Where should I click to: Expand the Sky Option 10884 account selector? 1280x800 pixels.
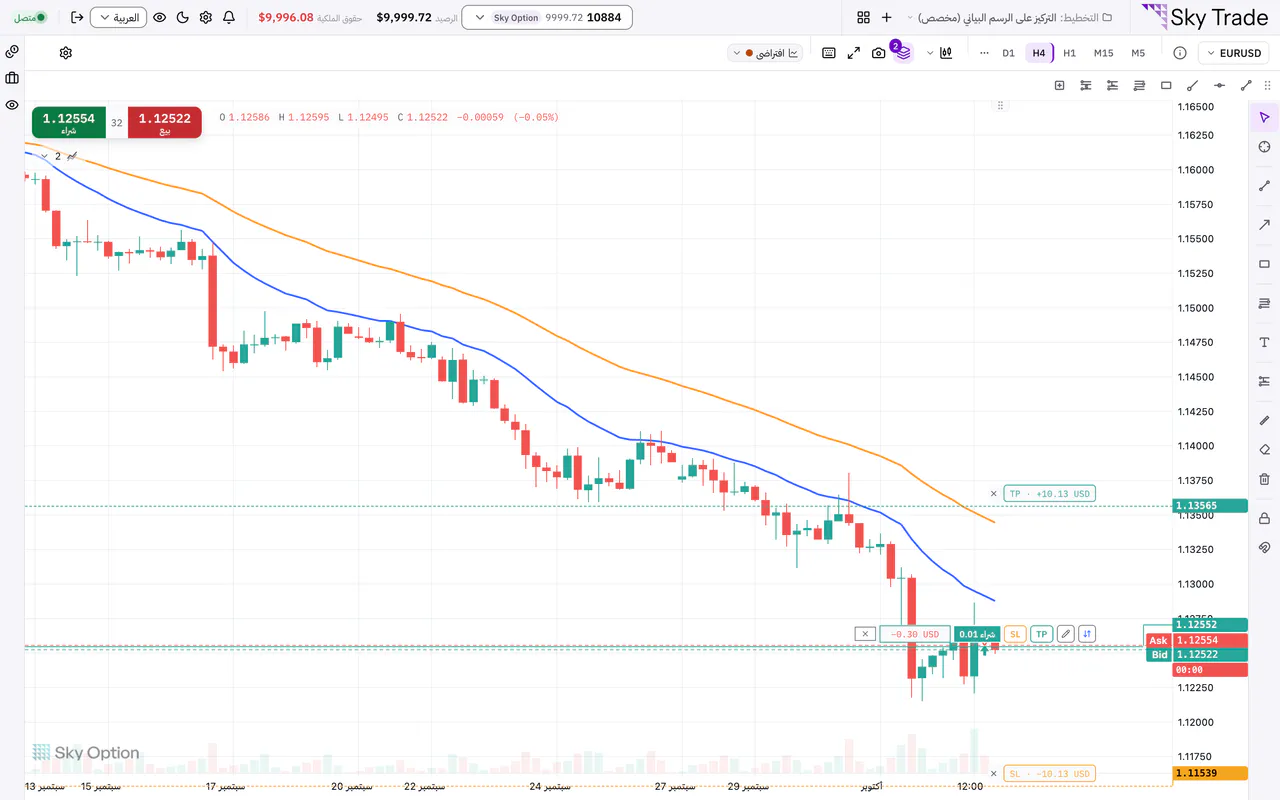[x=547, y=18]
